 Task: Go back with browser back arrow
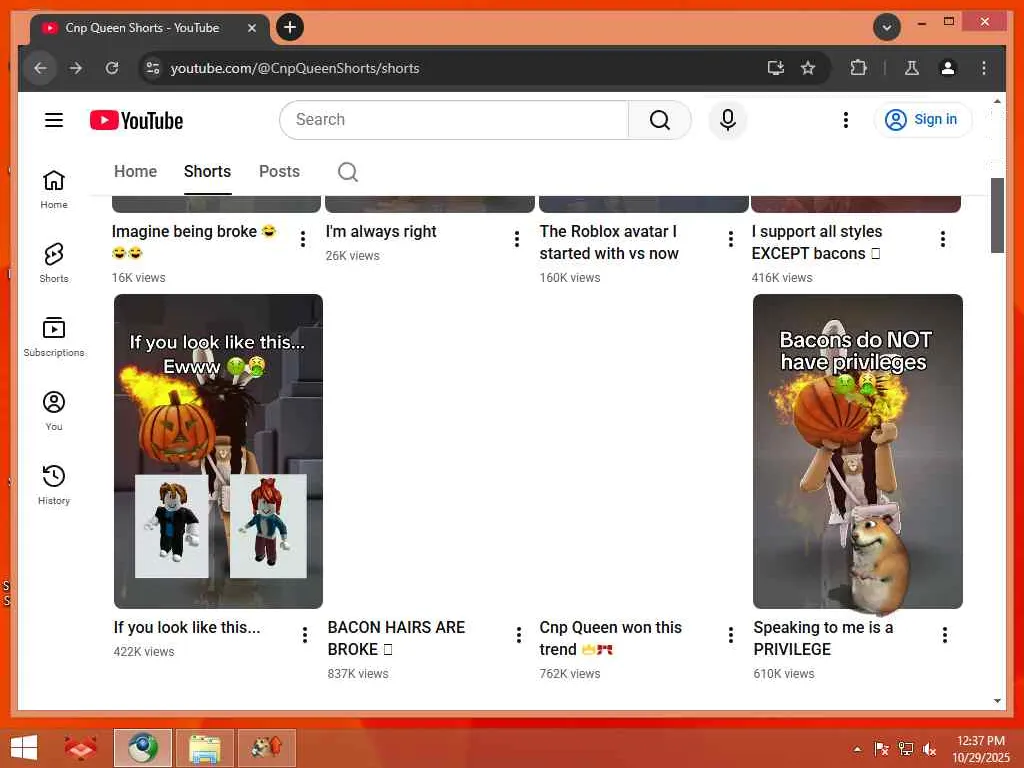pyautogui.click(x=40, y=68)
